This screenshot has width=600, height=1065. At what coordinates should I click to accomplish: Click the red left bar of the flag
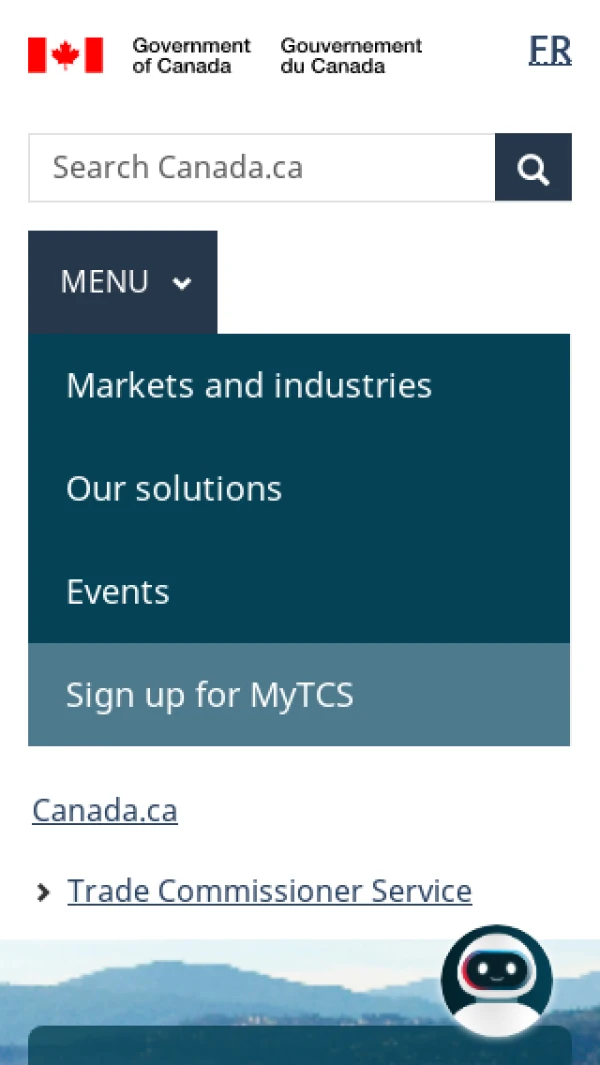click(x=37, y=55)
